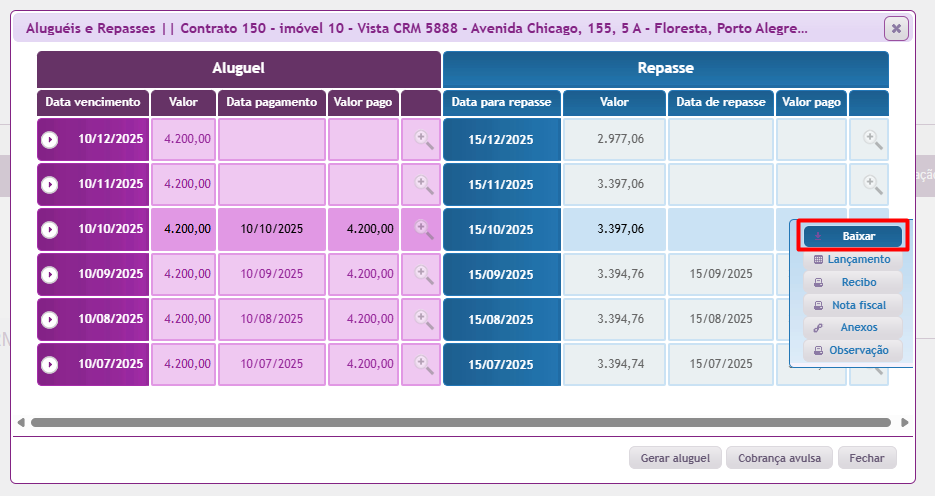Choose Lançamento in the popup menu
Screen dimensions: 935x496
[852, 259]
